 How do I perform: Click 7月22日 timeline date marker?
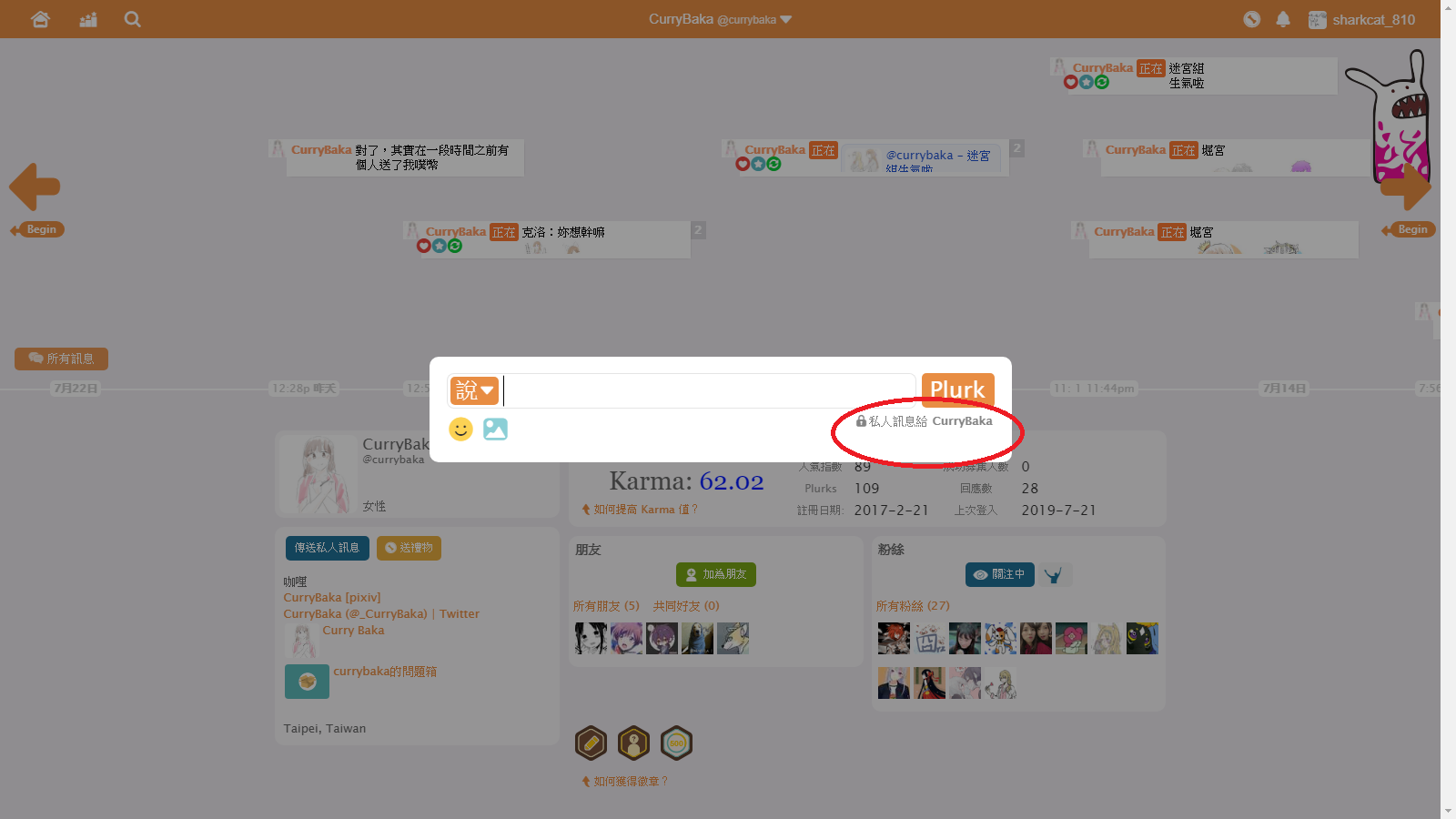pos(76,389)
